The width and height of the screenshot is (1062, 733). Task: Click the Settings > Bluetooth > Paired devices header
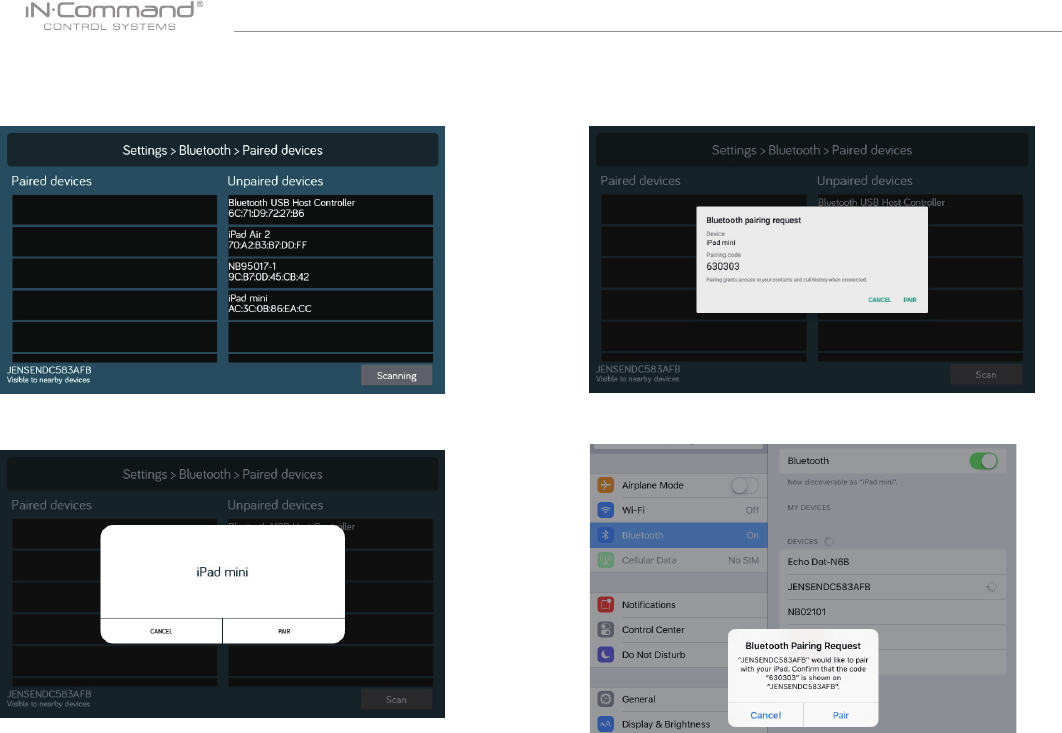click(222, 150)
